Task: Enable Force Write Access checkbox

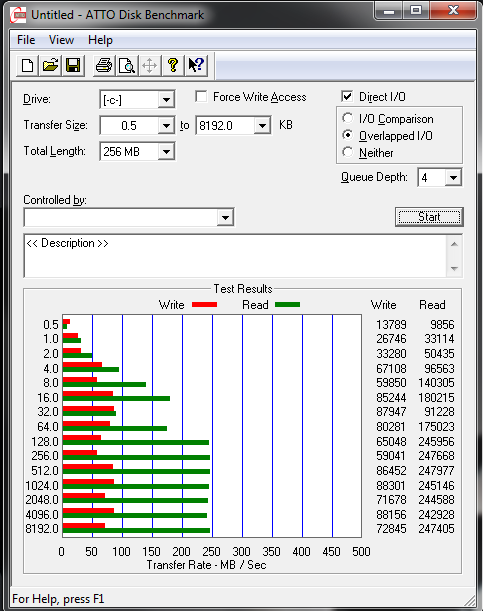Action: pos(201,96)
